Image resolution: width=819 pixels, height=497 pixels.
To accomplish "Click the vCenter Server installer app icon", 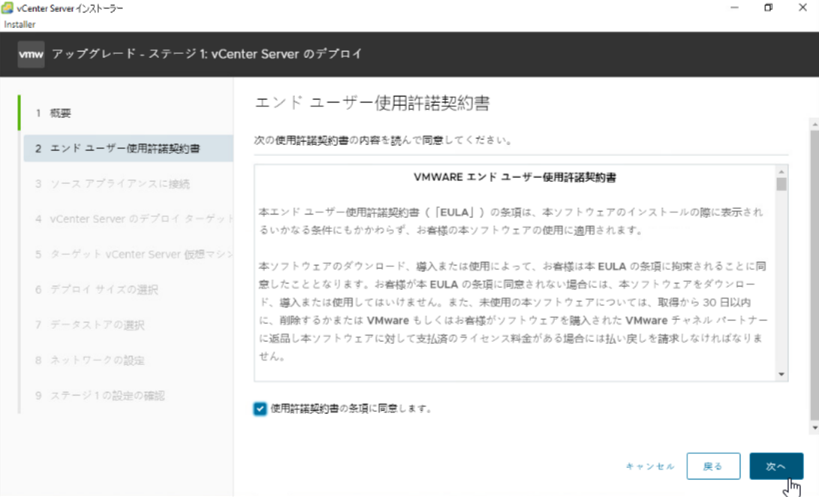I will 7,8.
